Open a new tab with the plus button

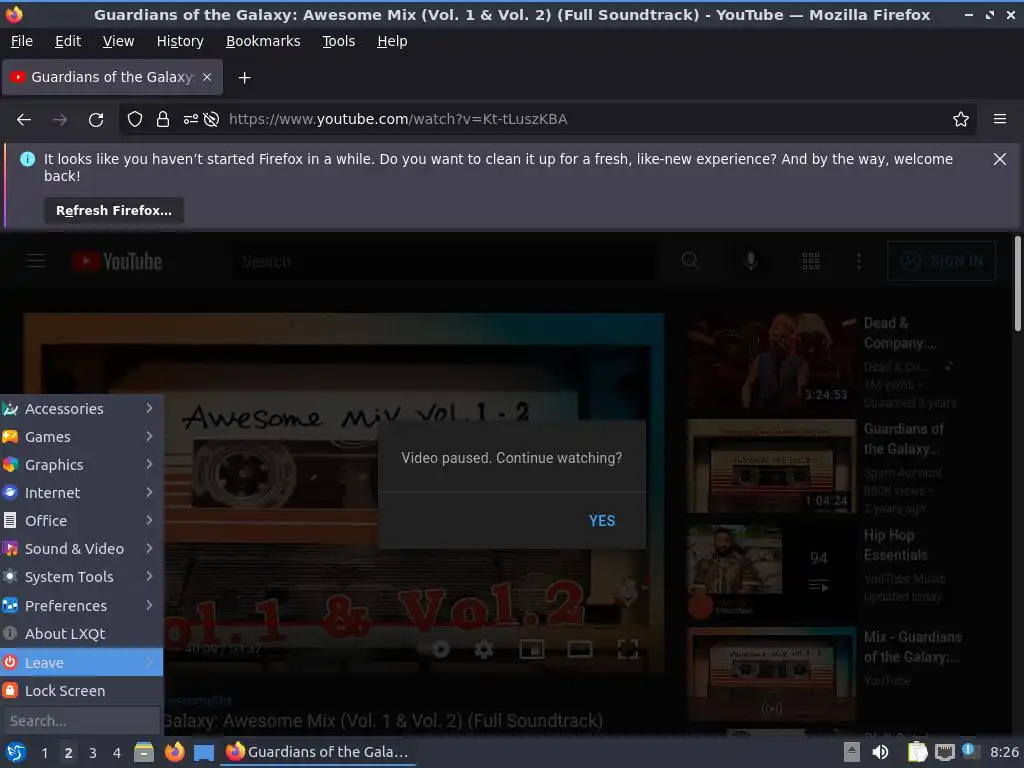pyautogui.click(x=244, y=78)
